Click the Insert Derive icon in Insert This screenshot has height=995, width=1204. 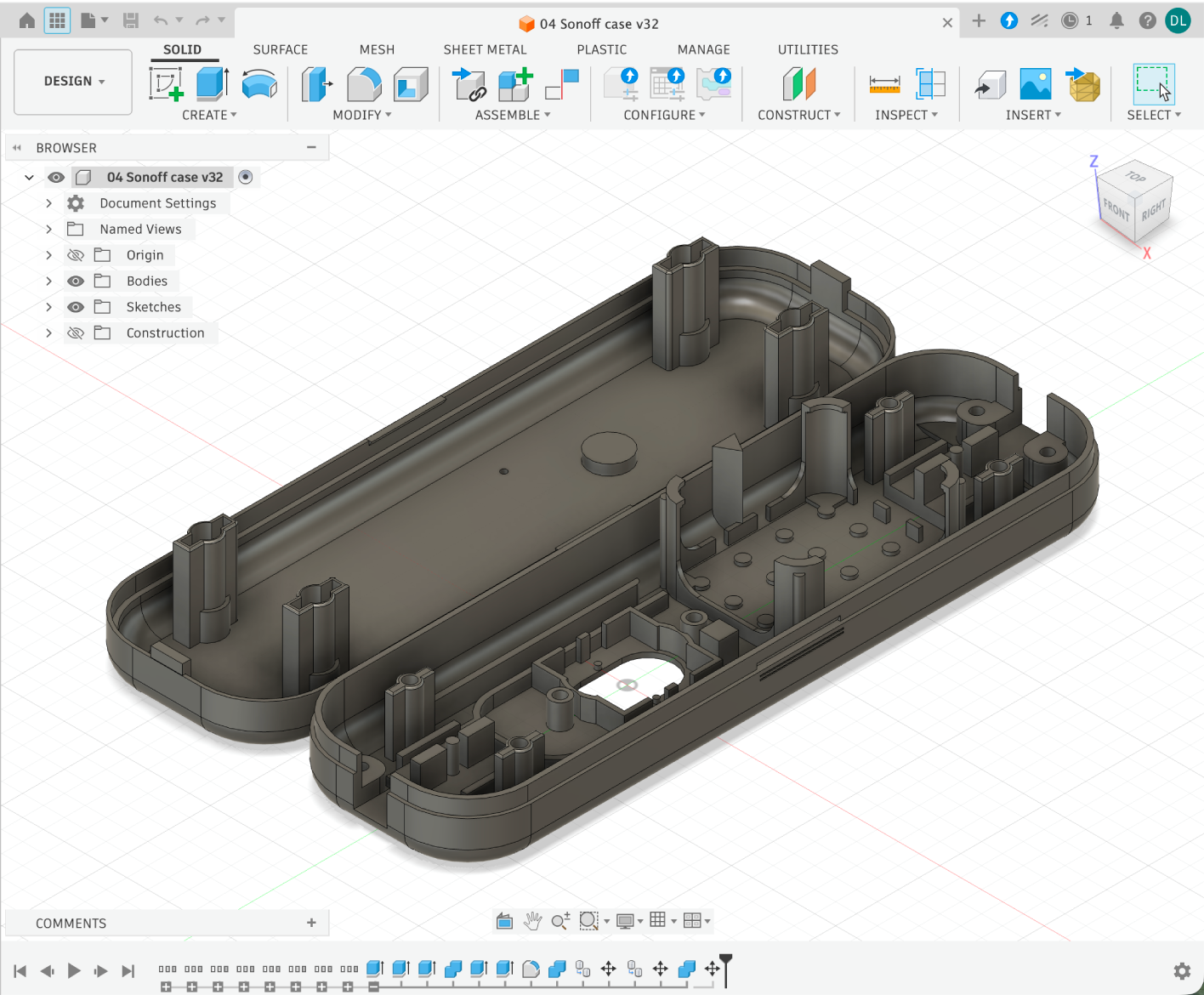(x=991, y=84)
